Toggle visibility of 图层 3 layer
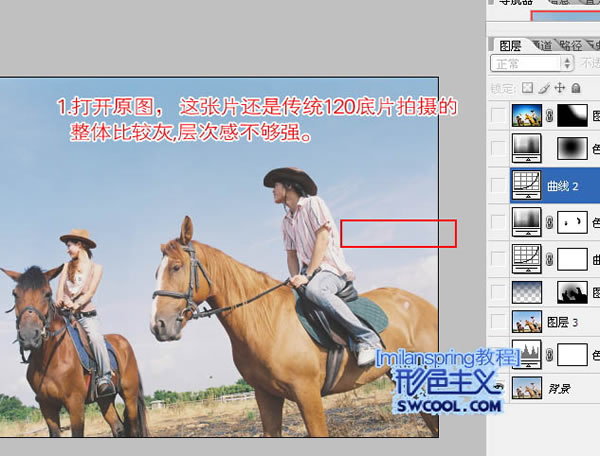This screenshot has height=456, width=600. coord(499,322)
